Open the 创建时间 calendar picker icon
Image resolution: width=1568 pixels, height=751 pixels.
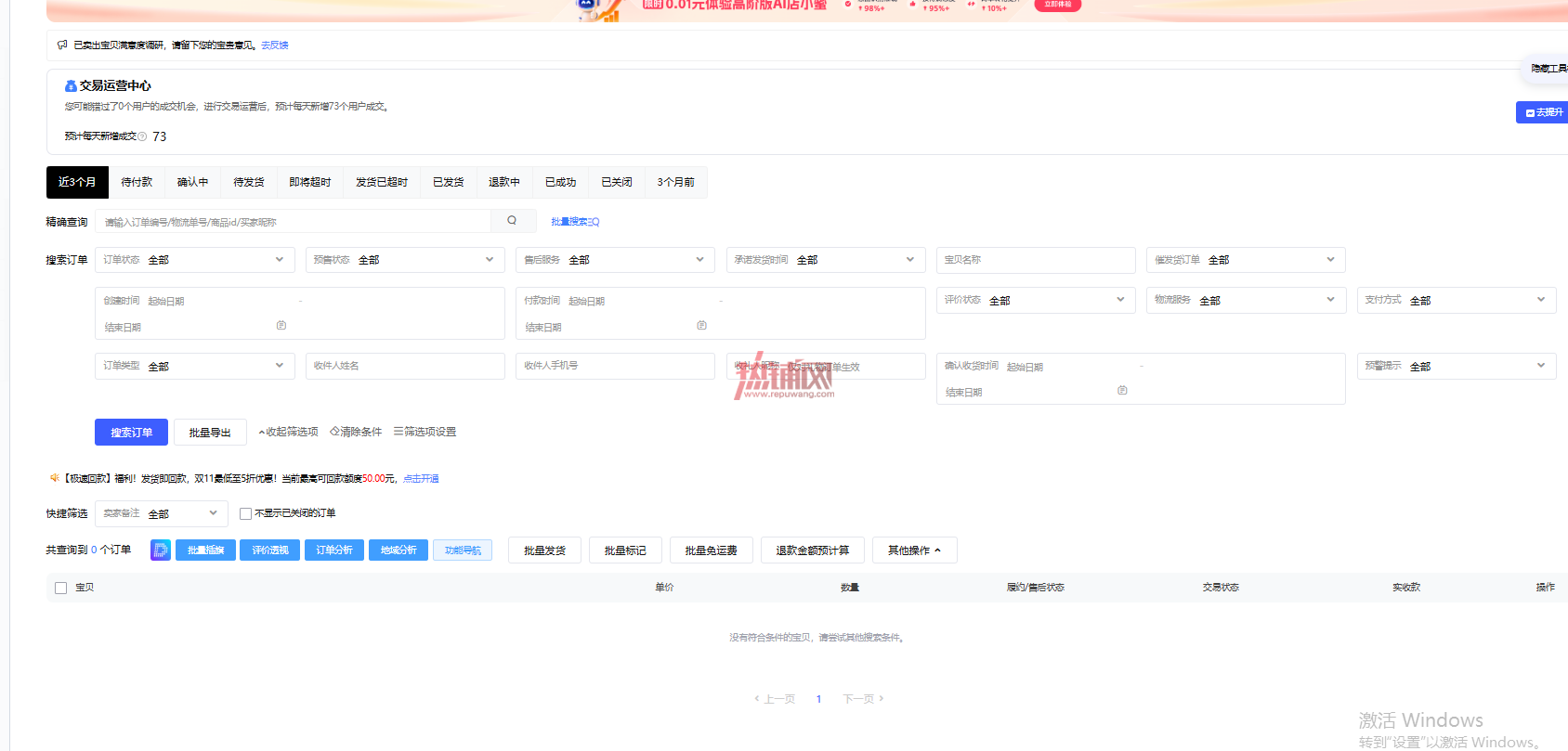tap(281, 326)
